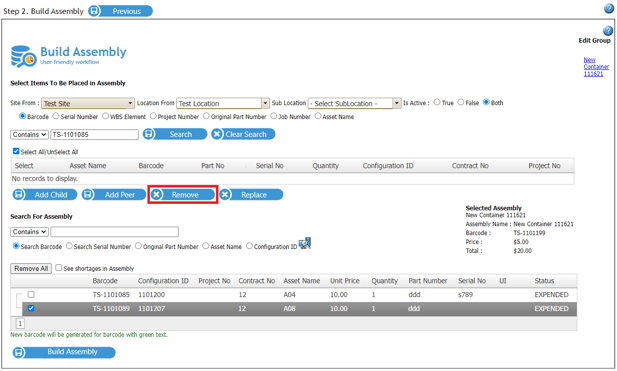The height and width of the screenshot is (371, 617).
Task: Click barcode cell TS-1101085 in assembly grid
Action: pyautogui.click(x=111, y=295)
